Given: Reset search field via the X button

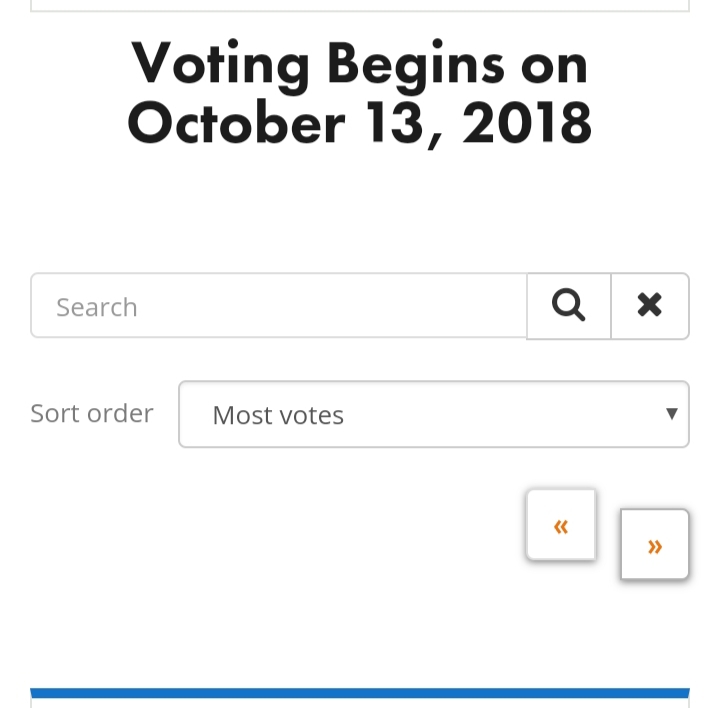Looking at the screenshot, I should click(x=650, y=306).
